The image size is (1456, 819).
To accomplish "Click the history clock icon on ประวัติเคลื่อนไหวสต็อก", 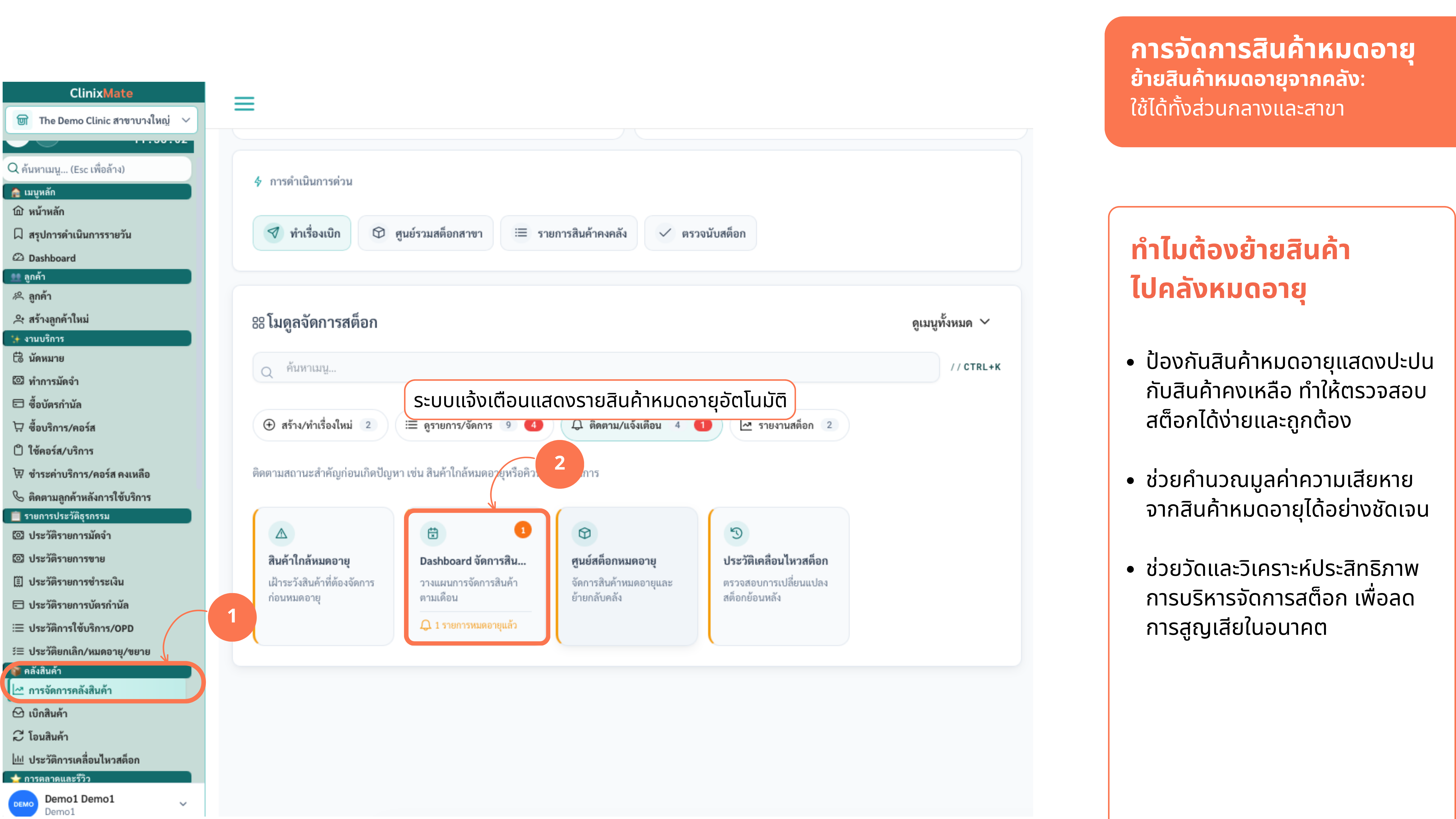I will (x=736, y=533).
